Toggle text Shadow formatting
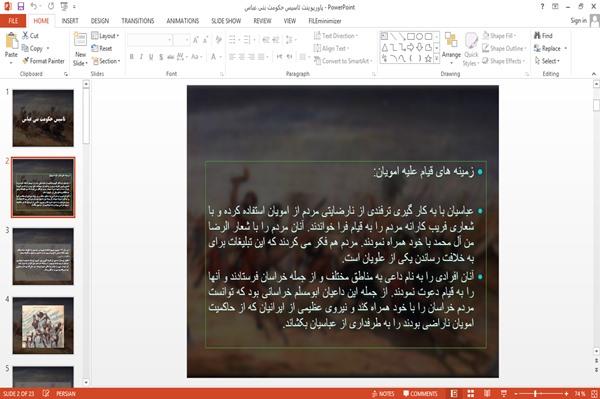600x399 pixels. [161, 57]
